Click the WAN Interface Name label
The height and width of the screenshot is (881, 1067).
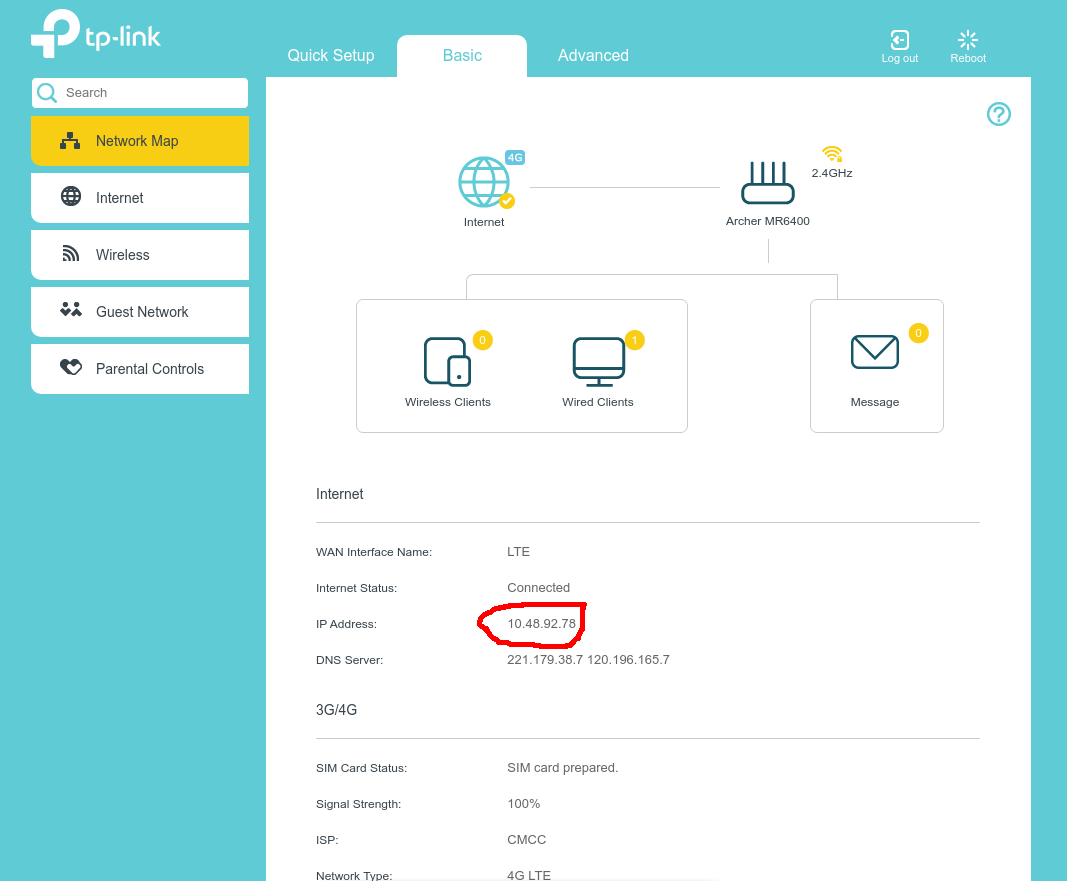[374, 552]
